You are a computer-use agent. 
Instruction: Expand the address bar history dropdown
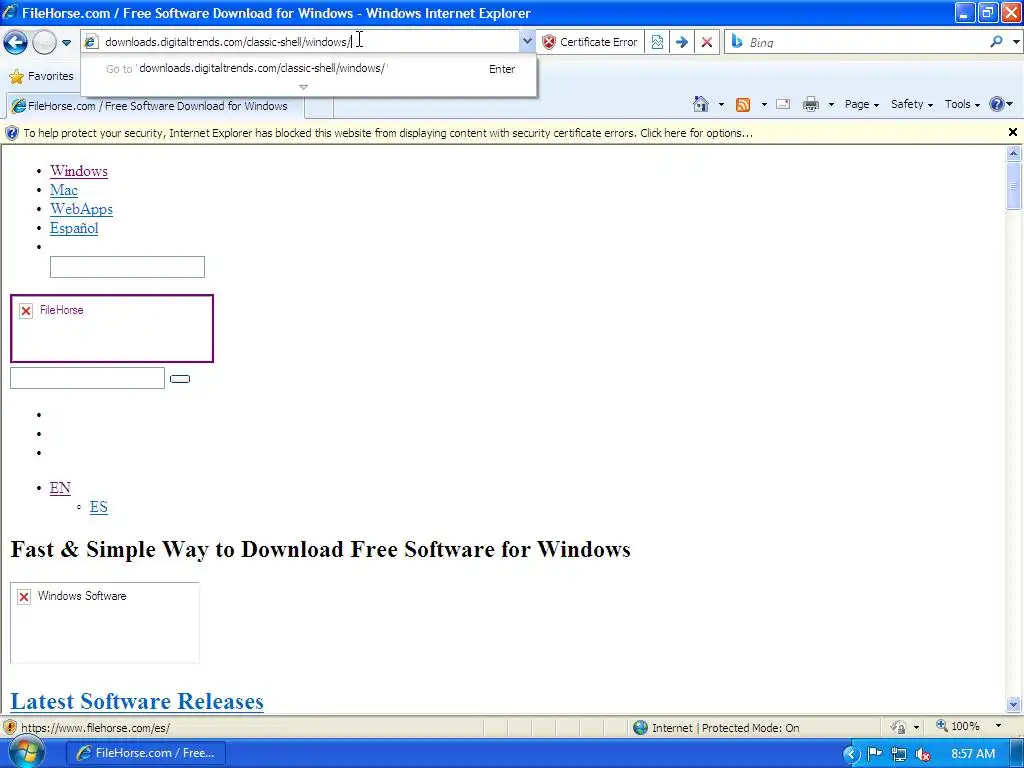click(526, 42)
